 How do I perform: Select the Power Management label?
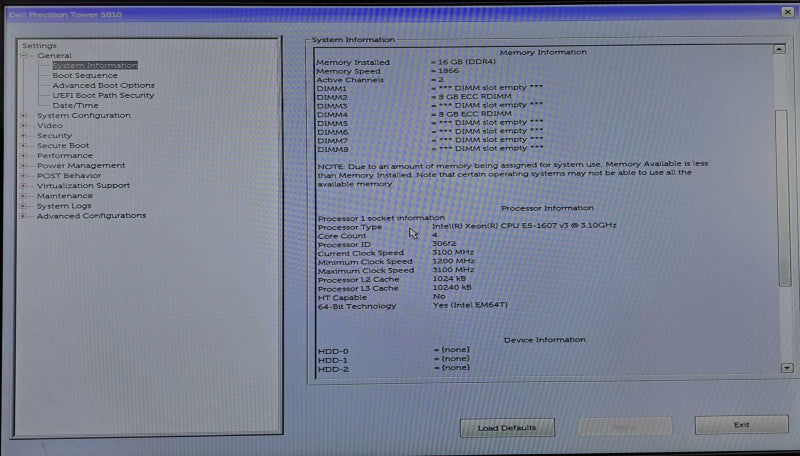81,165
